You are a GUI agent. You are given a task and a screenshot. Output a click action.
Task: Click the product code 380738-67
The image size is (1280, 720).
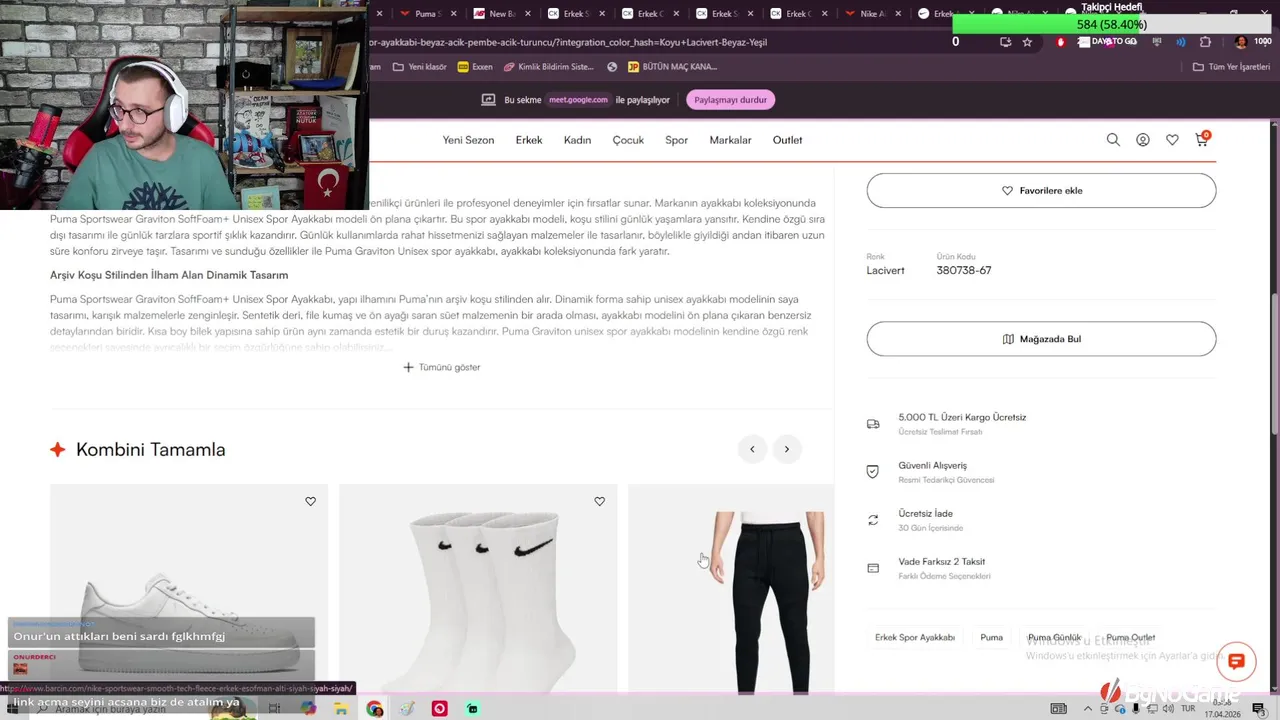pyautogui.click(x=964, y=270)
